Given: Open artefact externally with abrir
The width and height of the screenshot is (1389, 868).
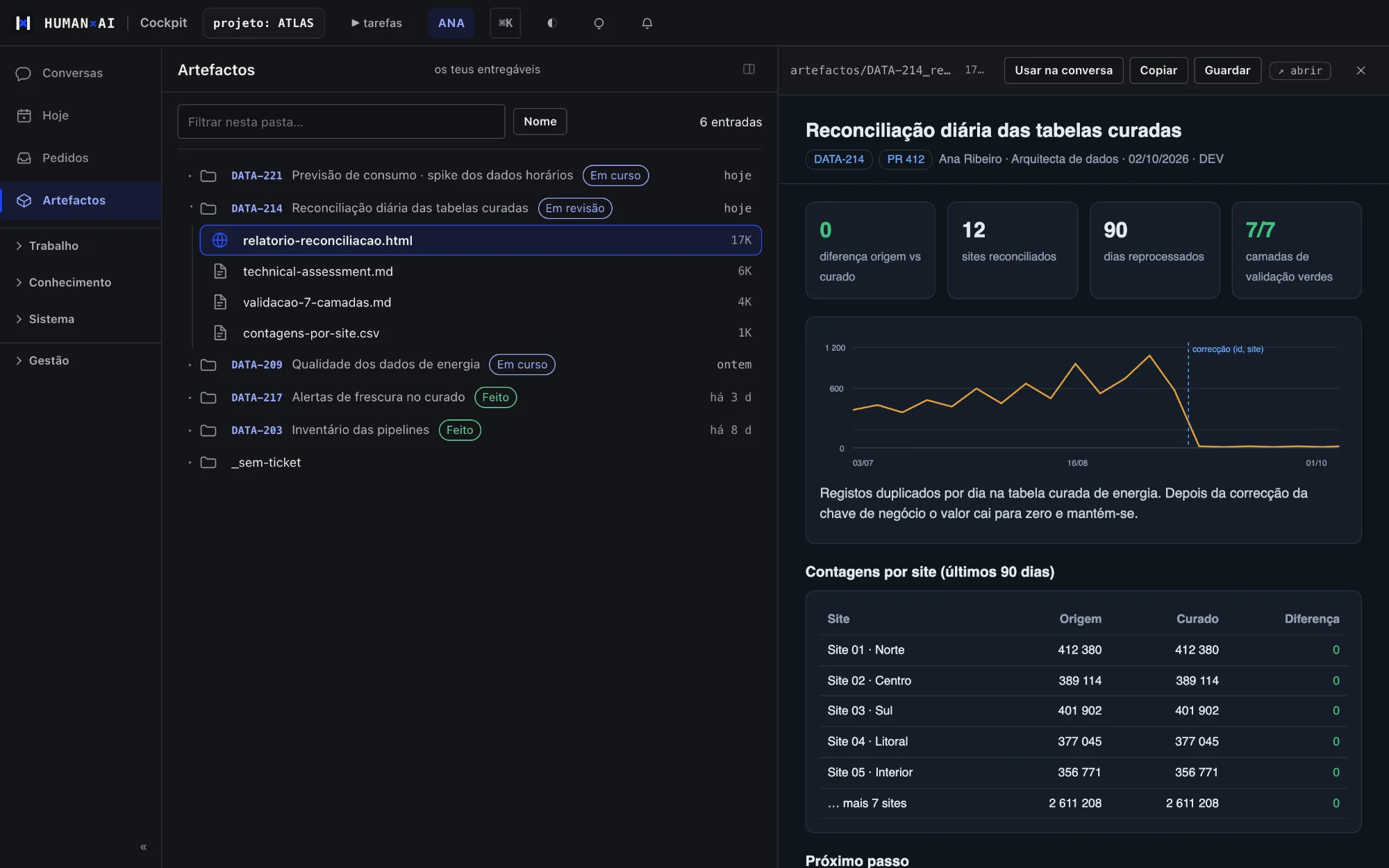Looking at the screenshot, I should pyautogui.click(x=1300, y=71).
